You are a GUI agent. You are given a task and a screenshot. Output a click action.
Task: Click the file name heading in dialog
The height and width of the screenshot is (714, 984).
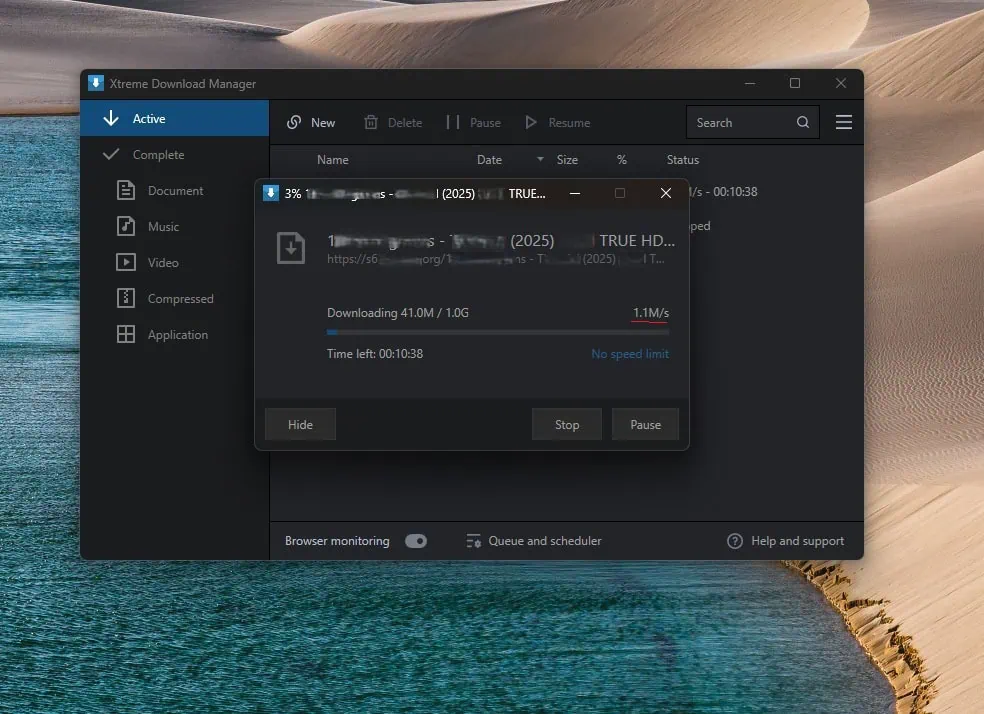(501, 240)
